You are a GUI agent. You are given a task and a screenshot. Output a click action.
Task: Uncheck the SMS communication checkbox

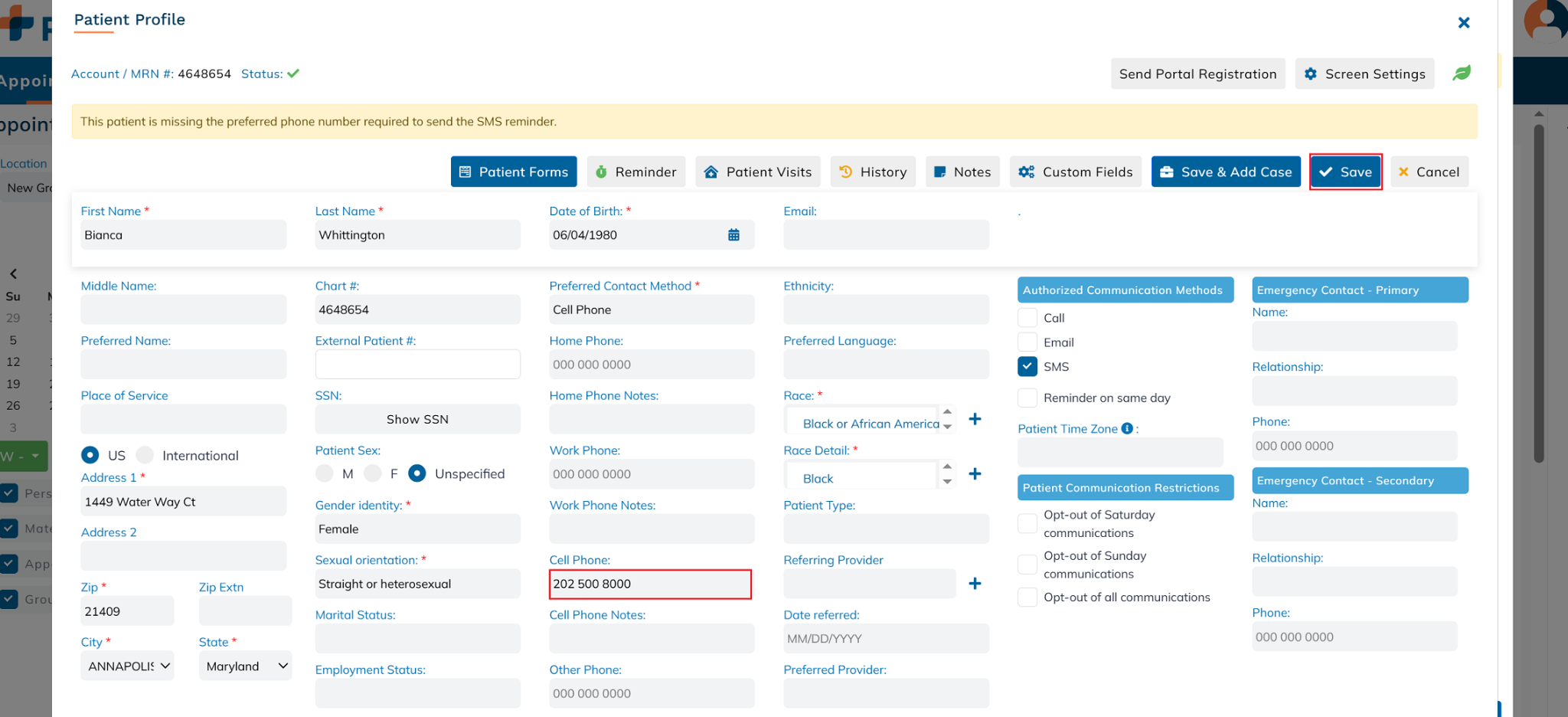click(1027, 367)
